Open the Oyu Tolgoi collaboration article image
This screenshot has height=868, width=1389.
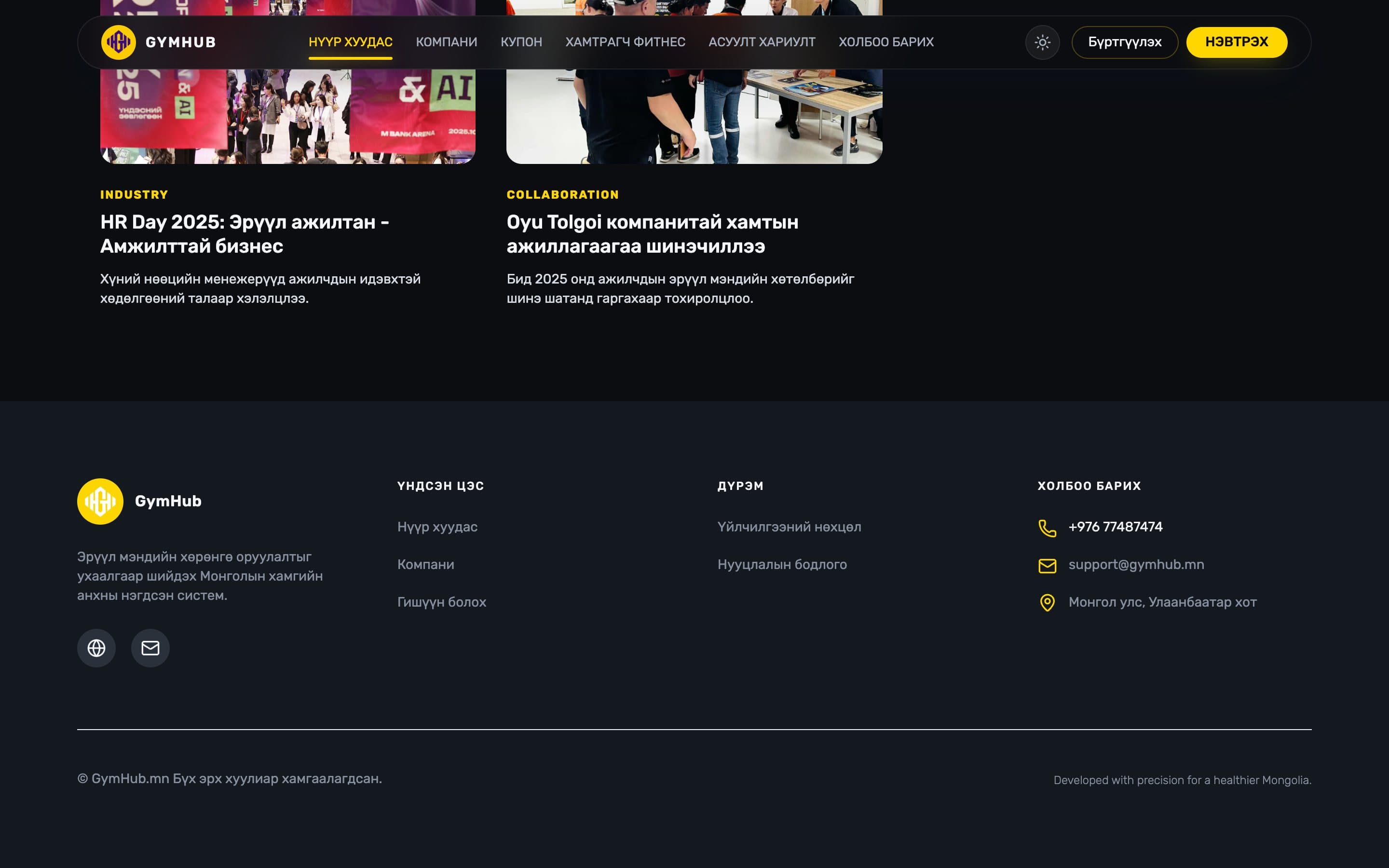[694, 82]
